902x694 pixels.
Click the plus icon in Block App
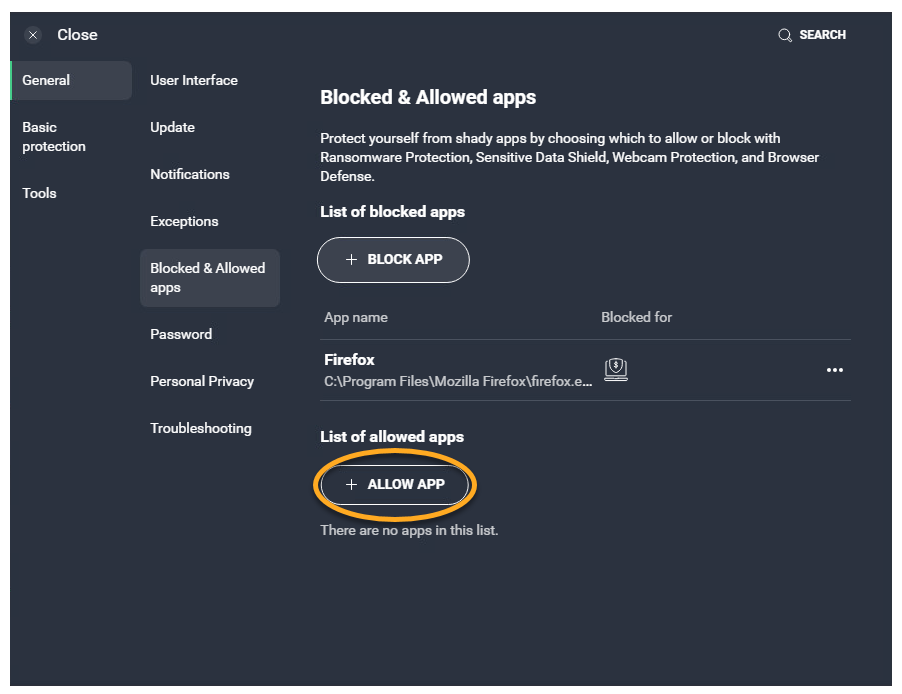[x=351, y=260]
